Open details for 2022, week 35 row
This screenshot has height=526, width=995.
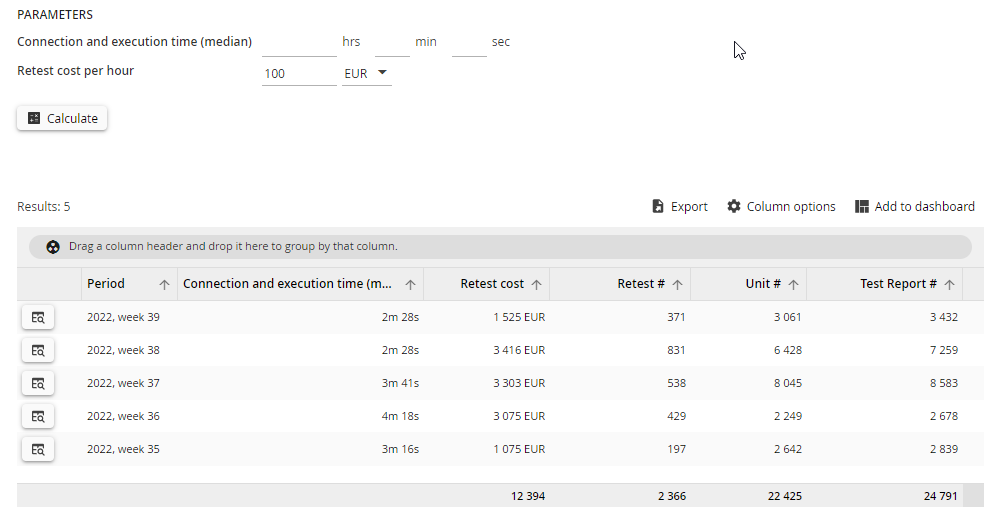(x=38, y=449)
